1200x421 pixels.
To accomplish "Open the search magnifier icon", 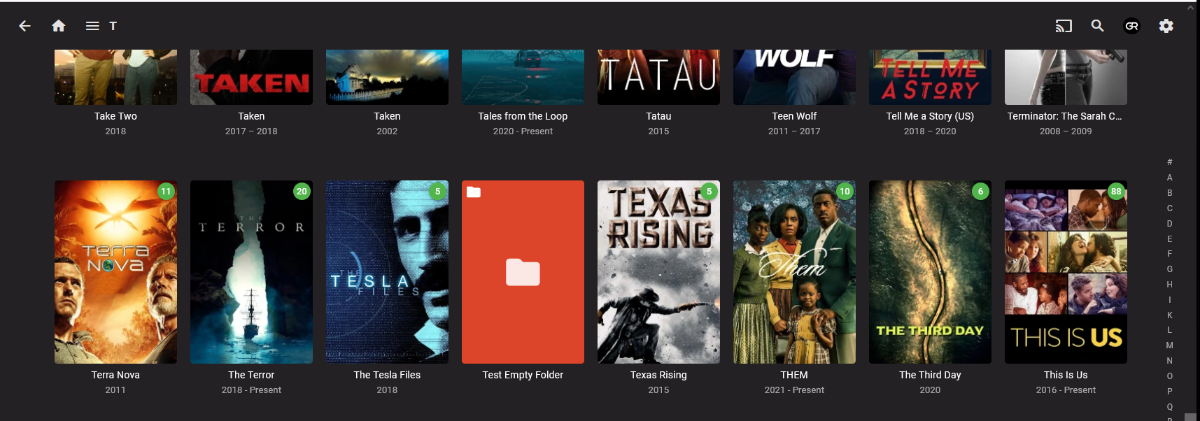I will point(1098,26).
